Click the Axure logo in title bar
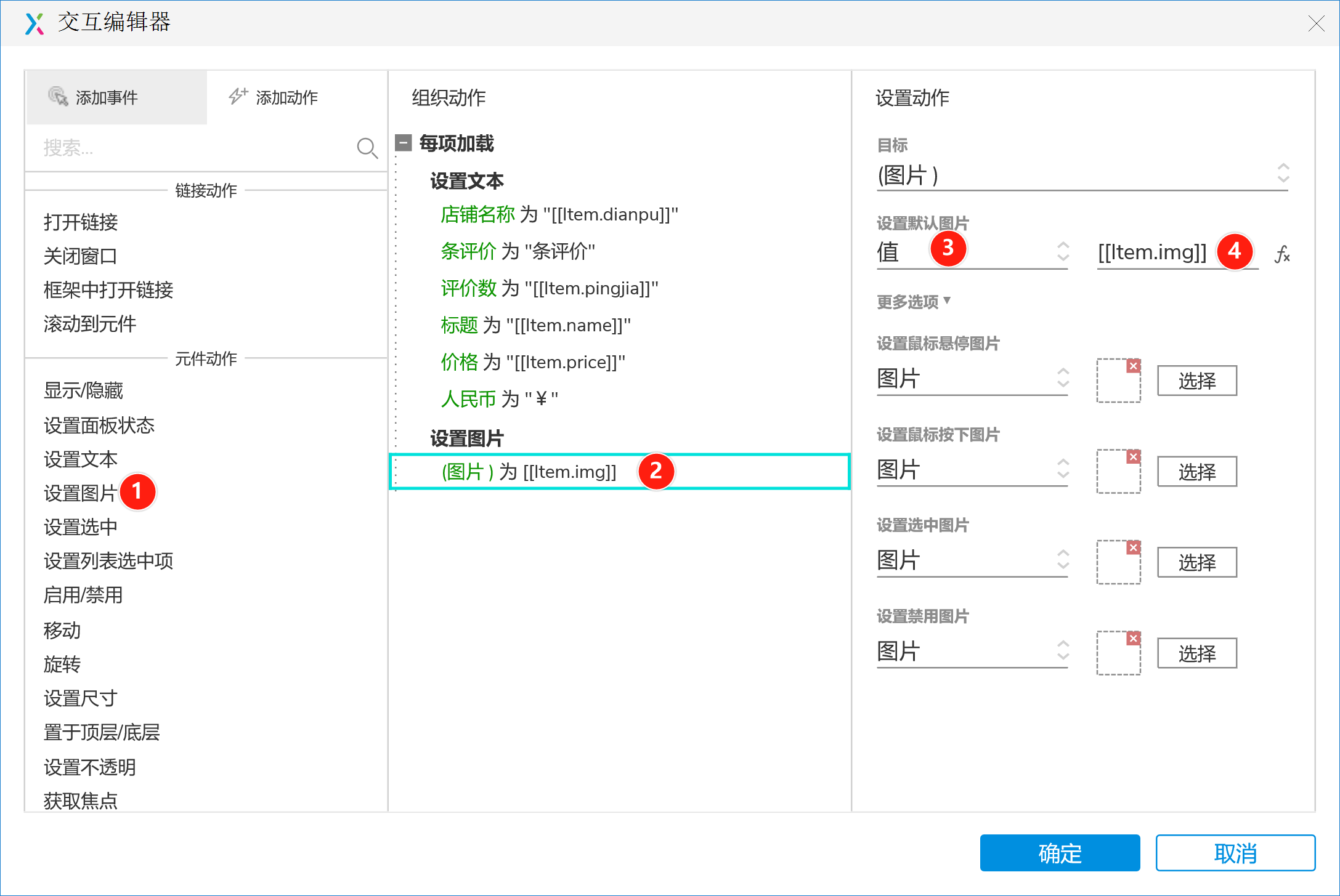The image size is (1340, 896). pyautogui.click(x=35, y=23)
